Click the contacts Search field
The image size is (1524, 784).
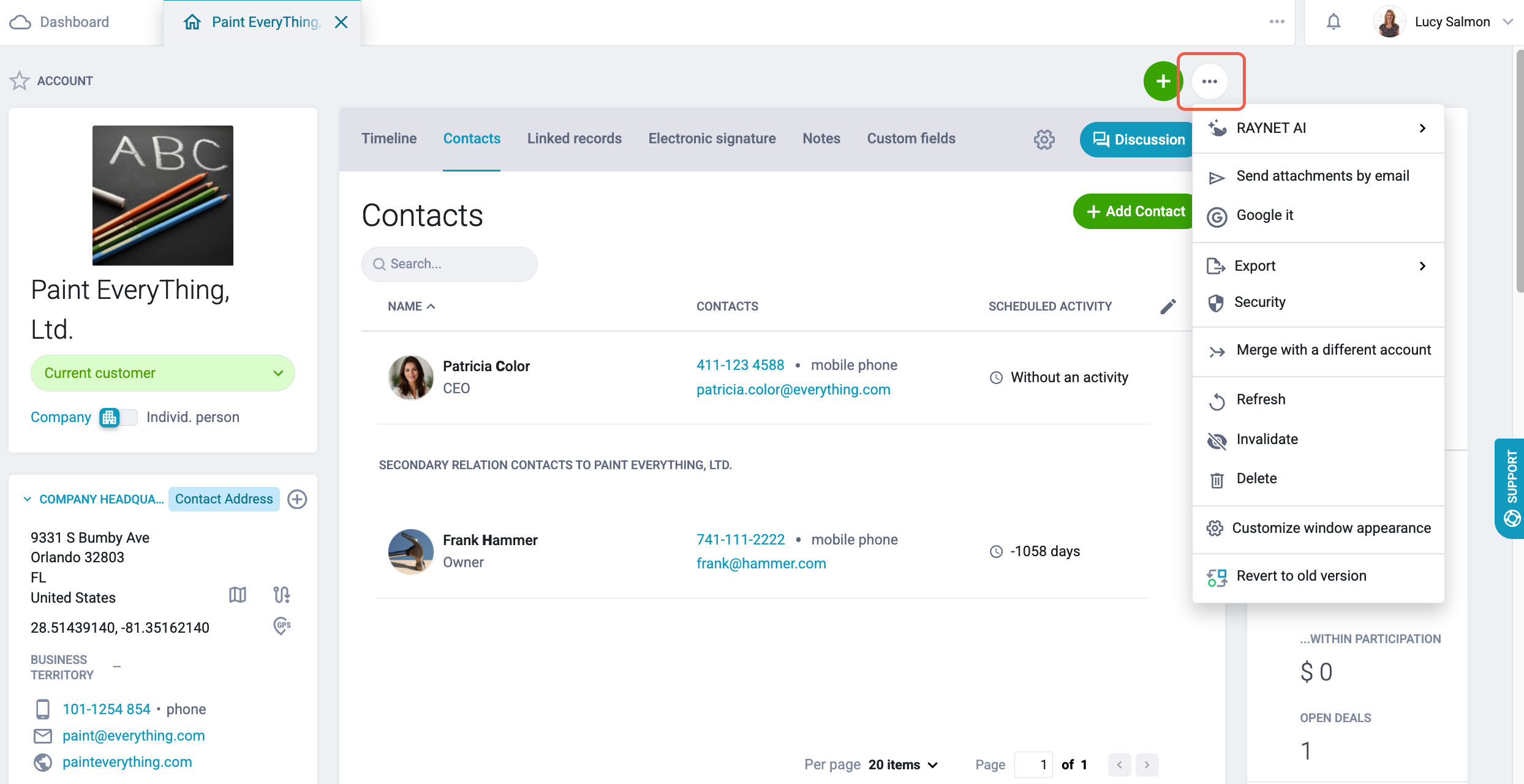pos(450,264)
